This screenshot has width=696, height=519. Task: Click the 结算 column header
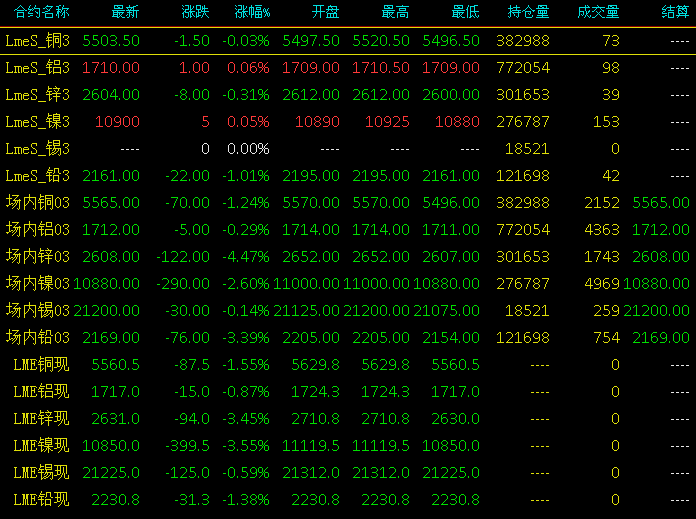pos(675,12)
